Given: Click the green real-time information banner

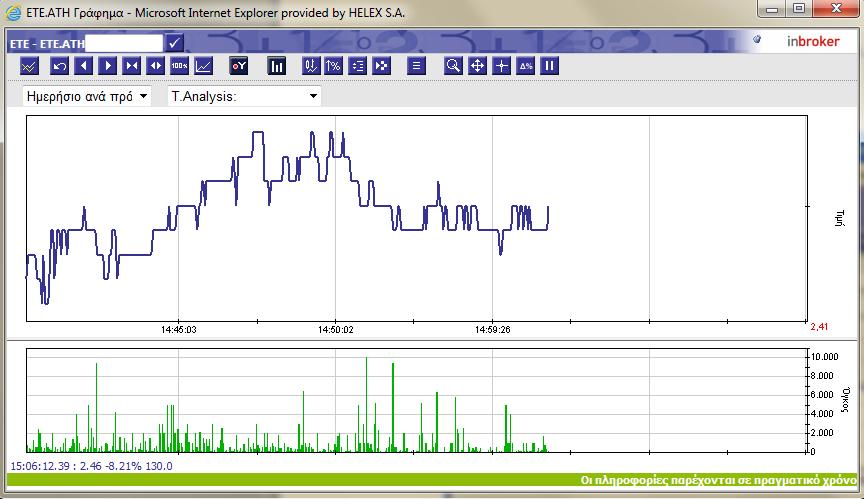Looking at the screenshot, I should click(x=432, y=480).
